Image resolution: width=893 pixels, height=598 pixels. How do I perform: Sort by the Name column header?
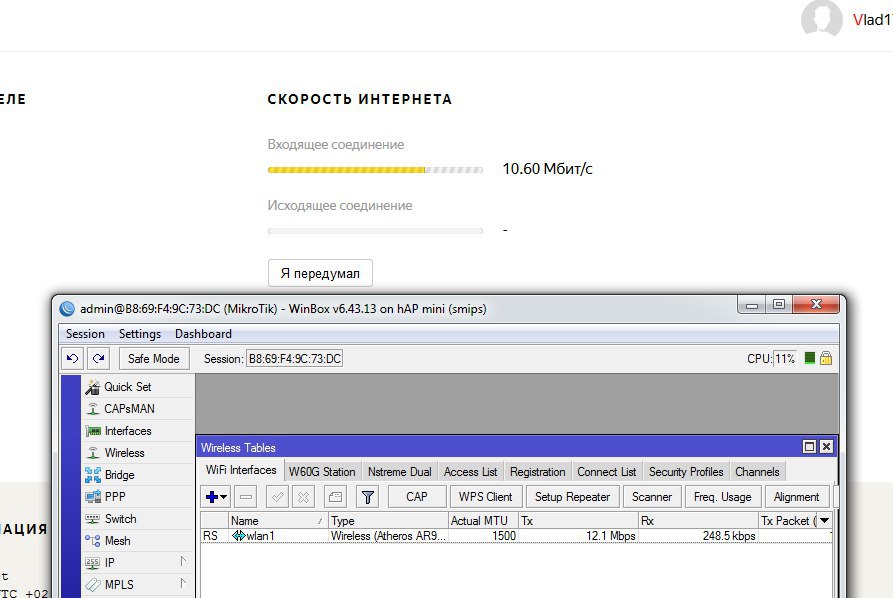pos(278,521)
